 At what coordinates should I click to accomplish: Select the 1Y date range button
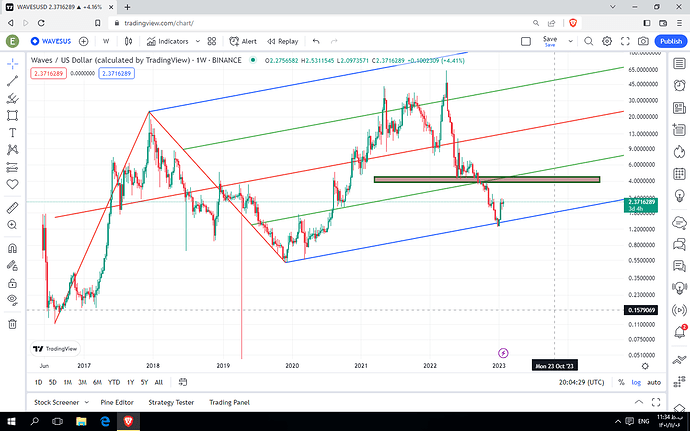(x=131, y=382)
